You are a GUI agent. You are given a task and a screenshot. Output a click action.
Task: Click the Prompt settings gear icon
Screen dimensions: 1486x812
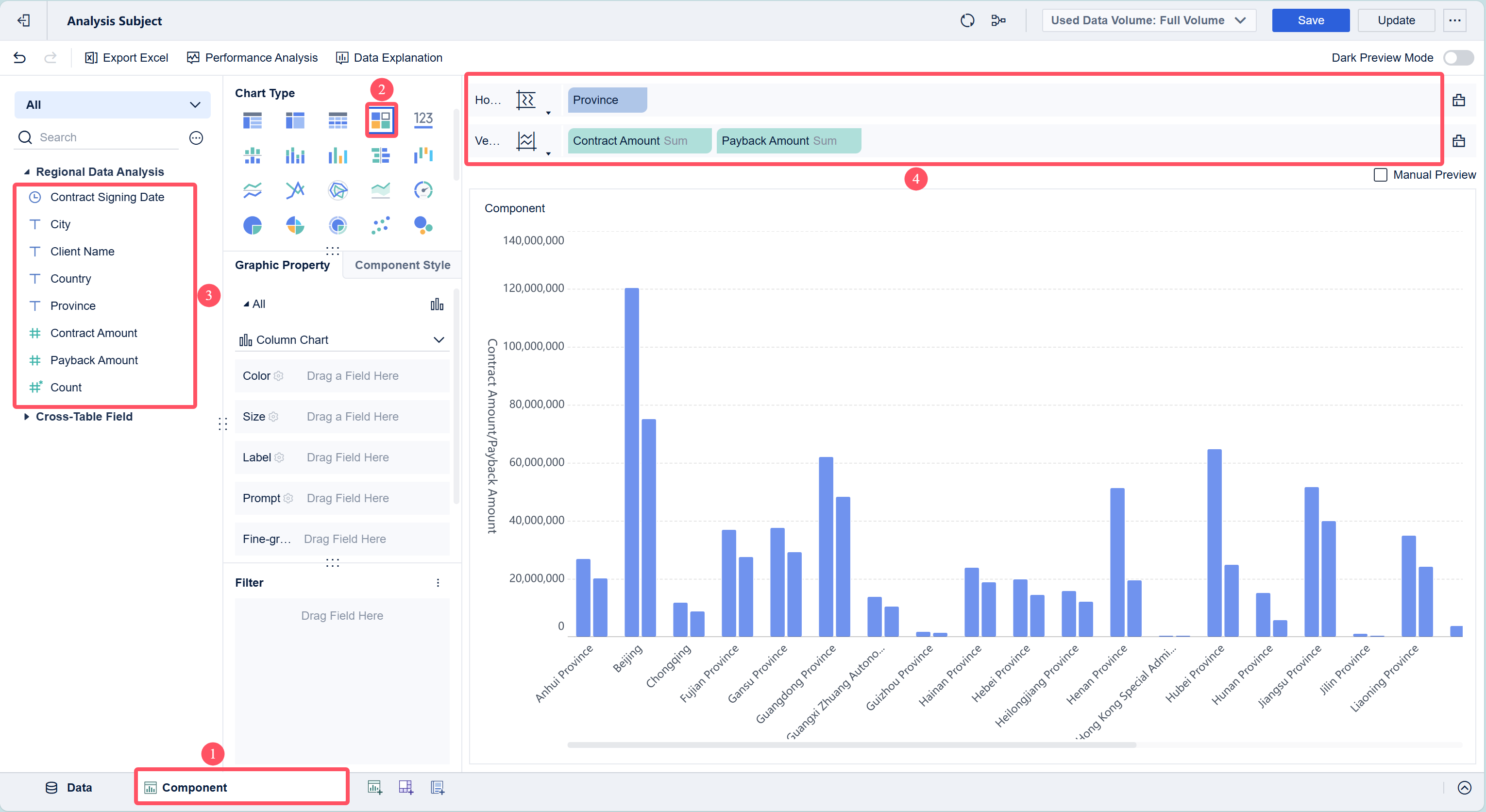coord(288,498)
